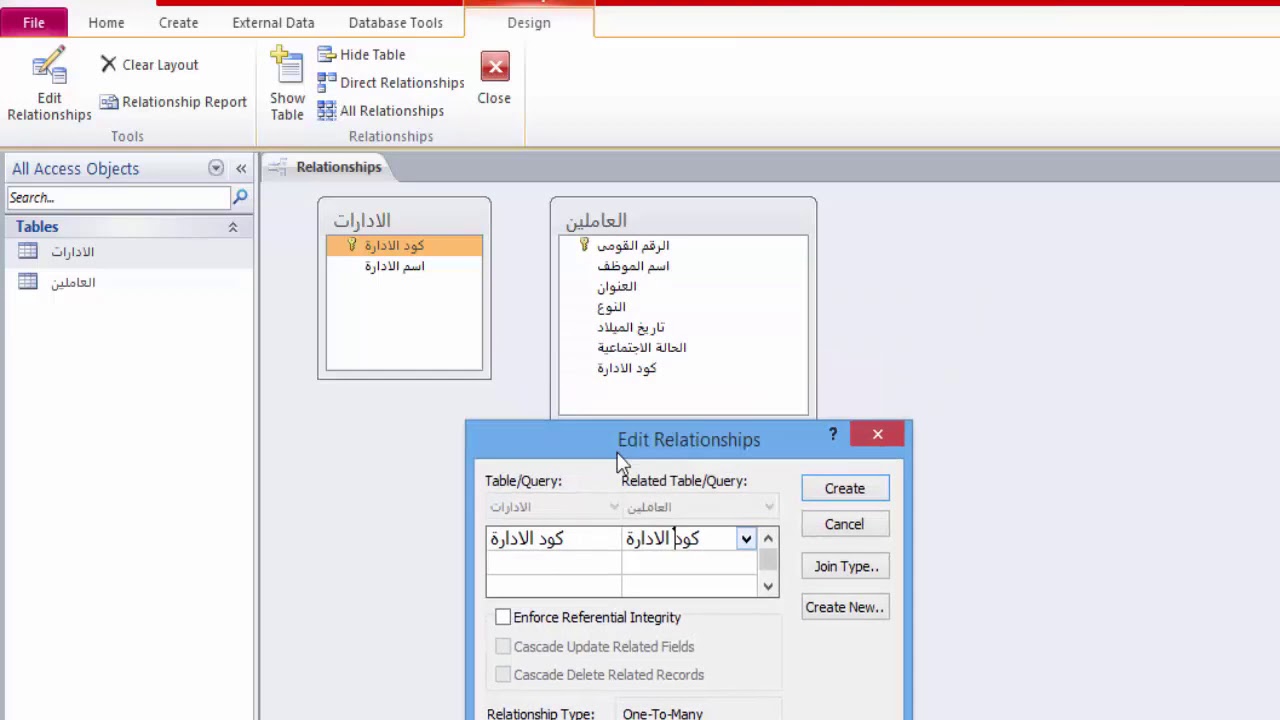Click the الادارات table icon in navigation pane
Viewport: 1280px width, 720px height.
28,252
